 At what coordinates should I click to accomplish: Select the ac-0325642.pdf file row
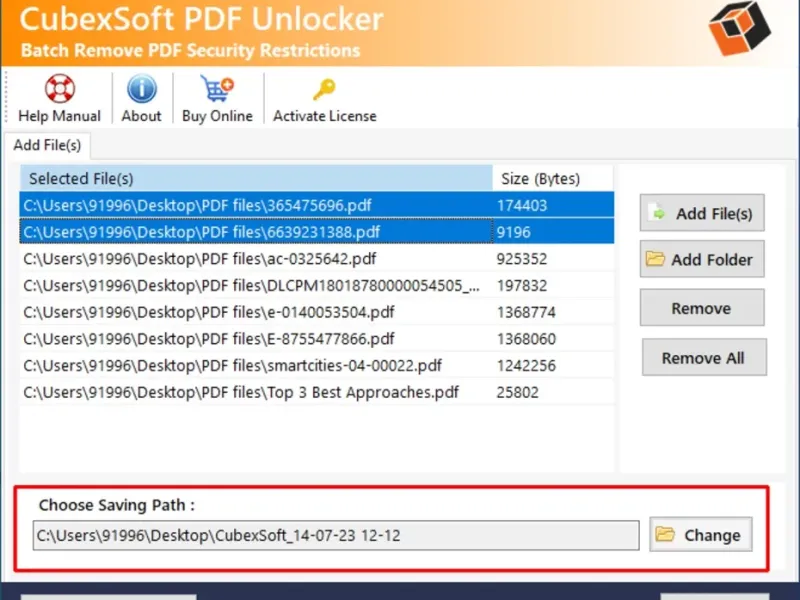[x=317, y=259]
